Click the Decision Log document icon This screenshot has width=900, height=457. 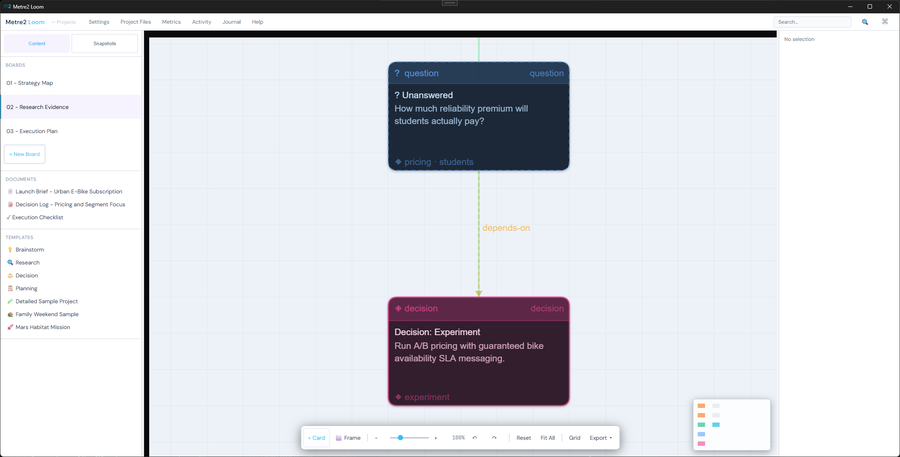tap(10, 204)
